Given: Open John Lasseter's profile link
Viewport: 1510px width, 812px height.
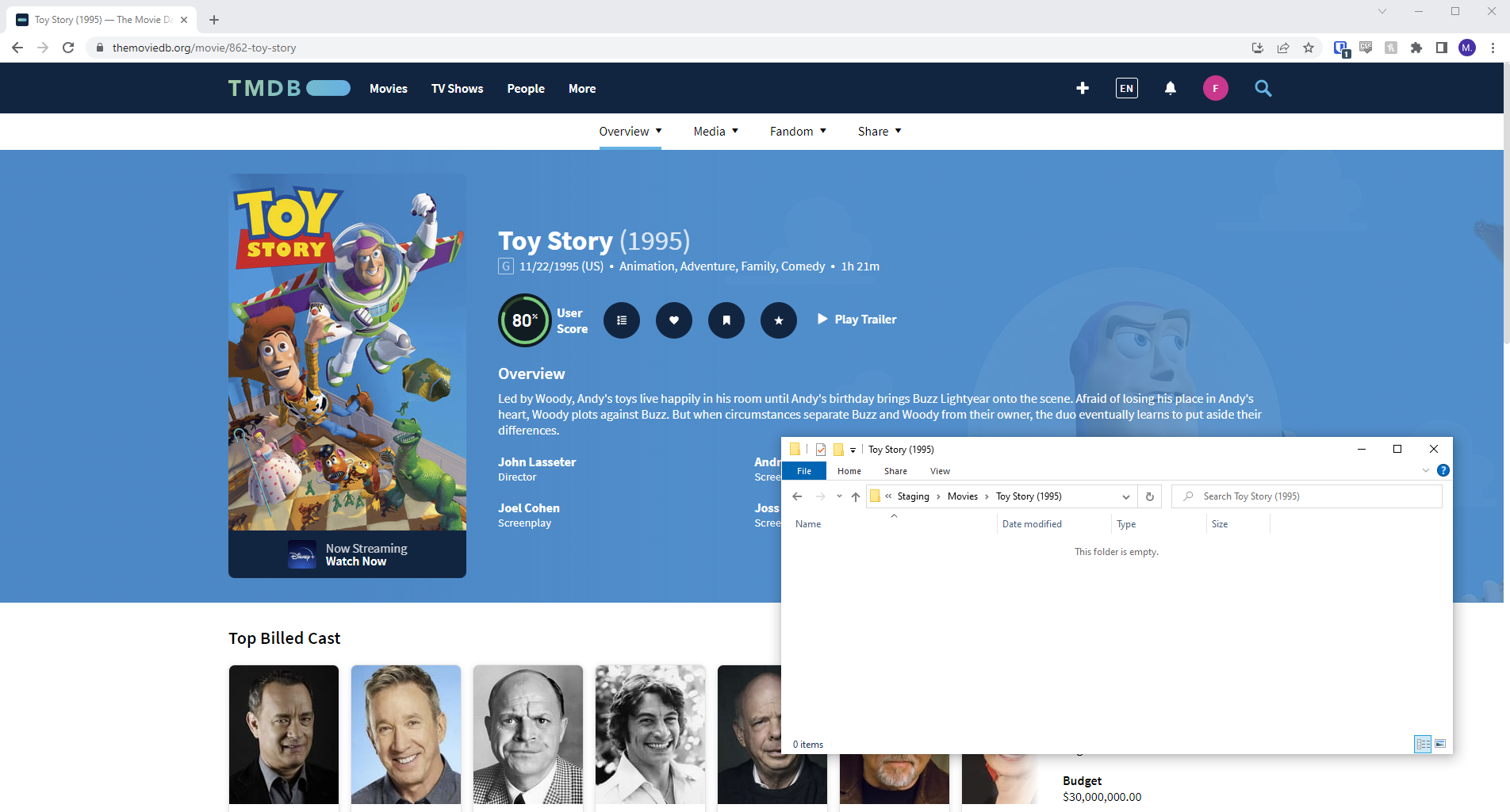Looking at the screenshot, I should (x=537, y=462).
